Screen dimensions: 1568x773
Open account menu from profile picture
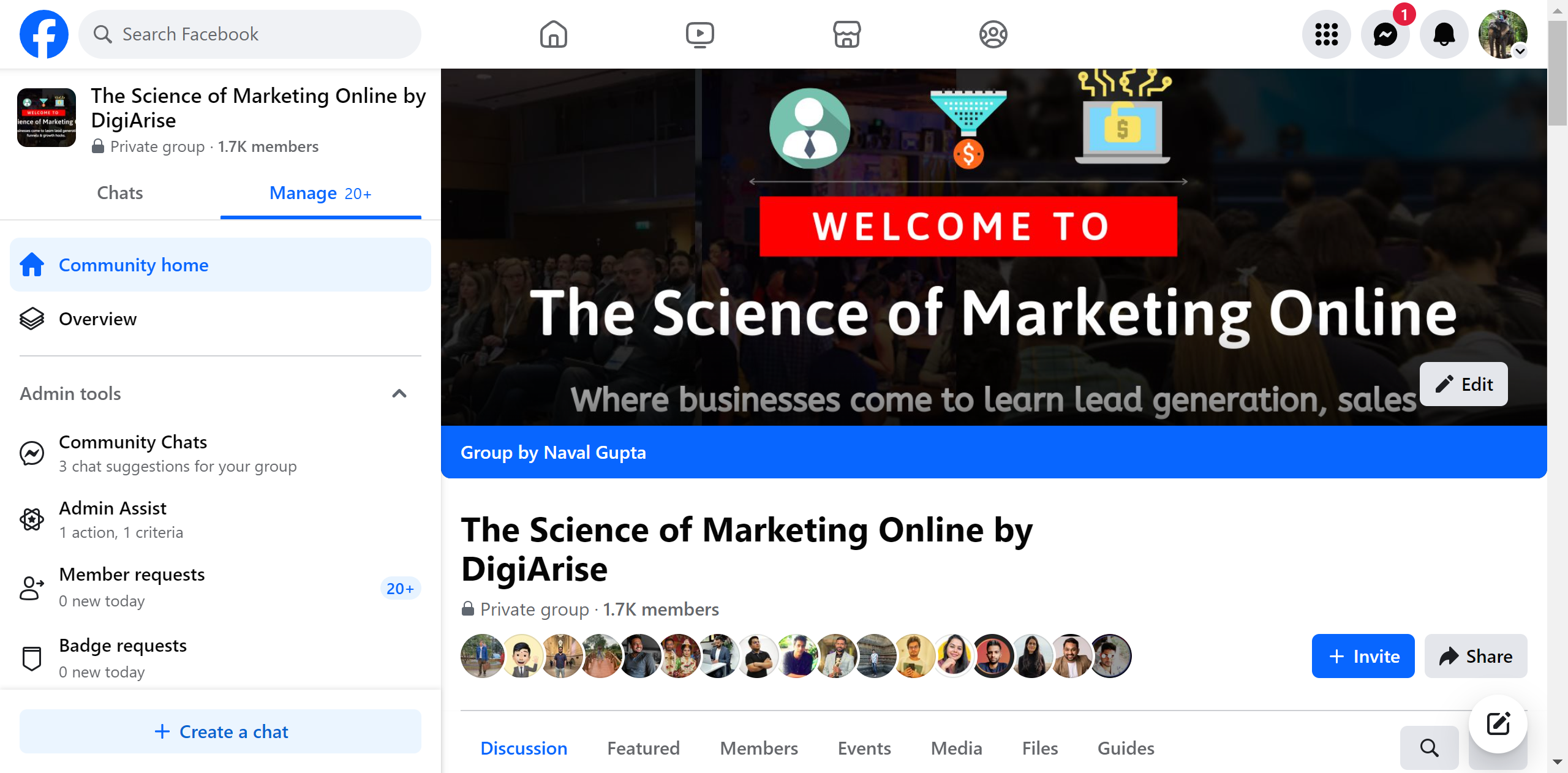[x=1502, y=34]
